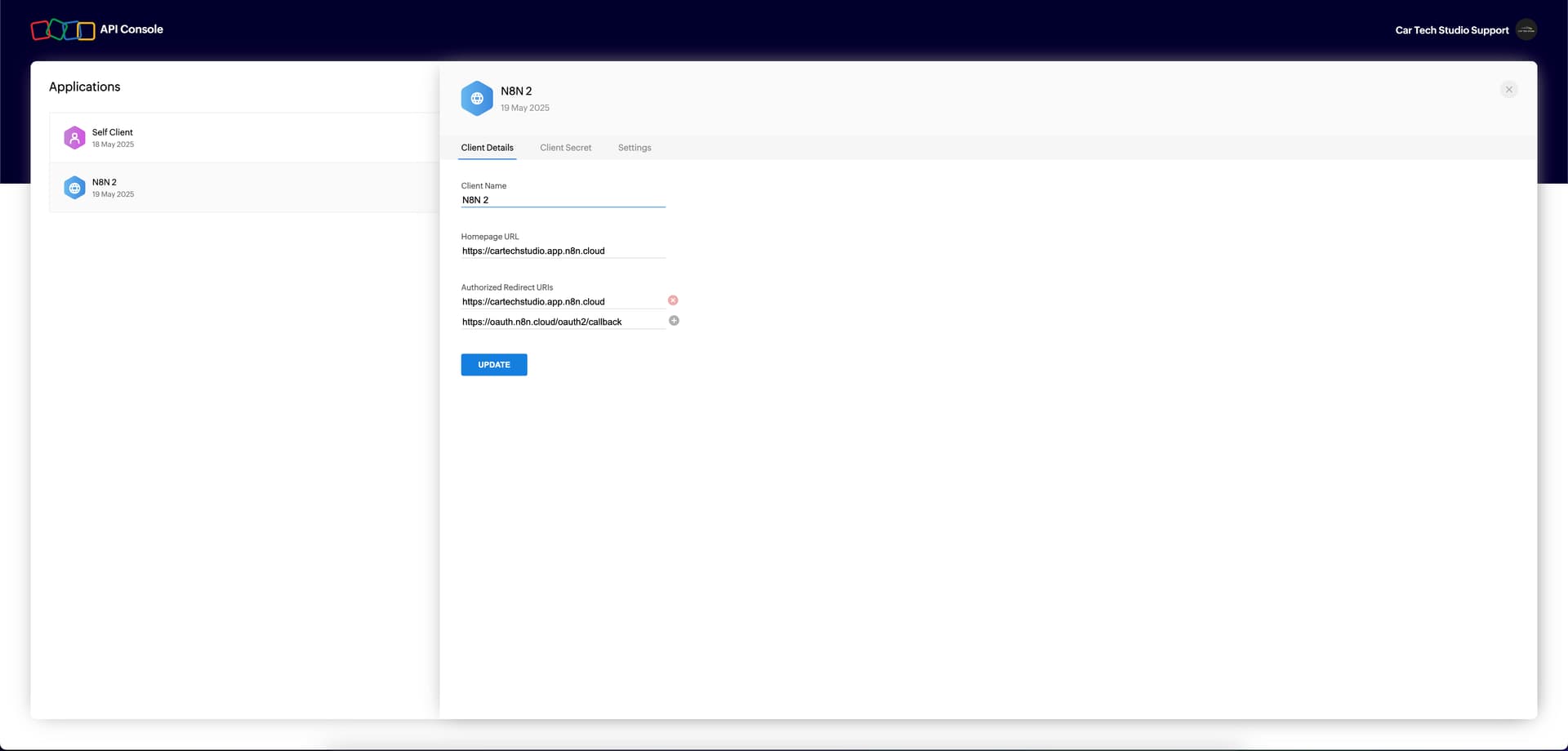Focus the oauth2 callback redirect URI field

click(x=563, y=322)
